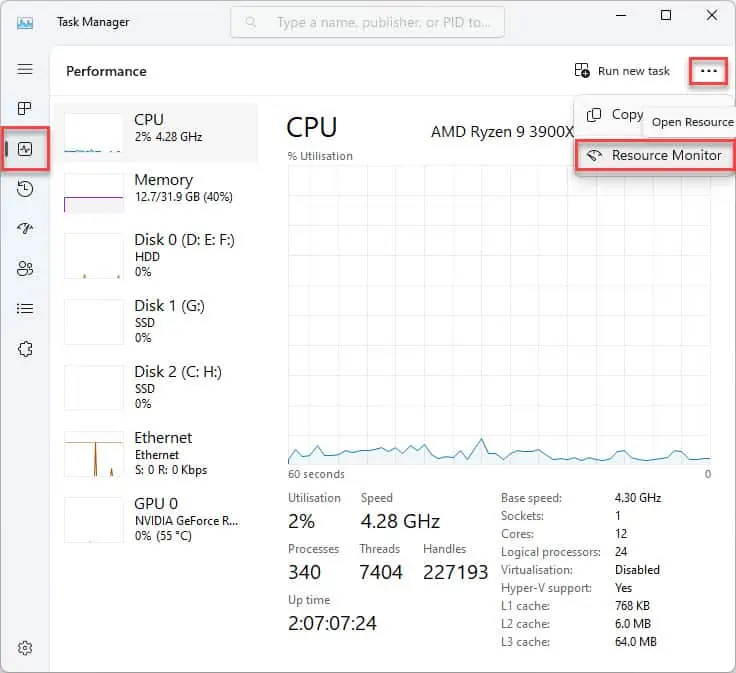Open Task Manager Settings gear
The image size is (736, 673).
pos(25,648)
